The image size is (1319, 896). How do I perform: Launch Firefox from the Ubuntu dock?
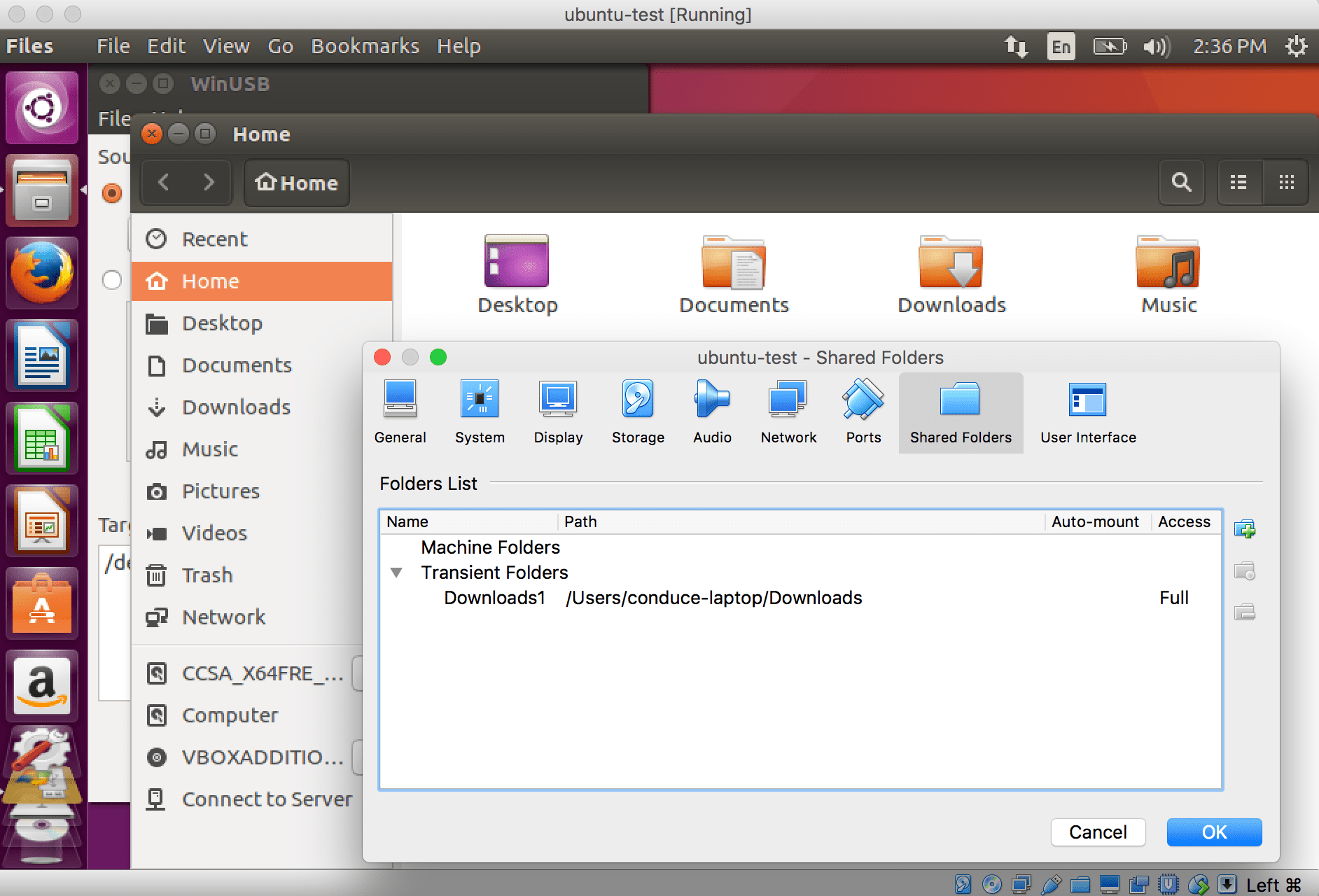pyautogui.click(x=42, y=272)
